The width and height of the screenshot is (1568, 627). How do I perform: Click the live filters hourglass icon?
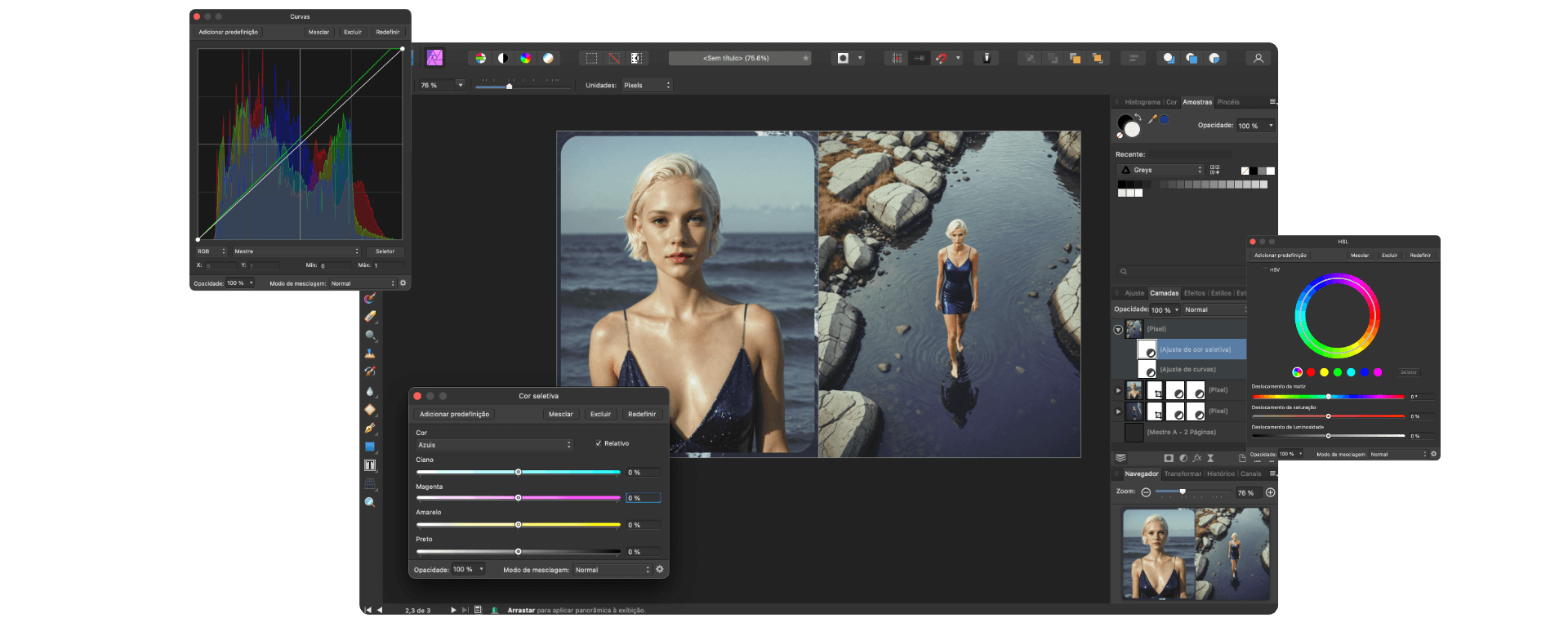click(1210, 458)
